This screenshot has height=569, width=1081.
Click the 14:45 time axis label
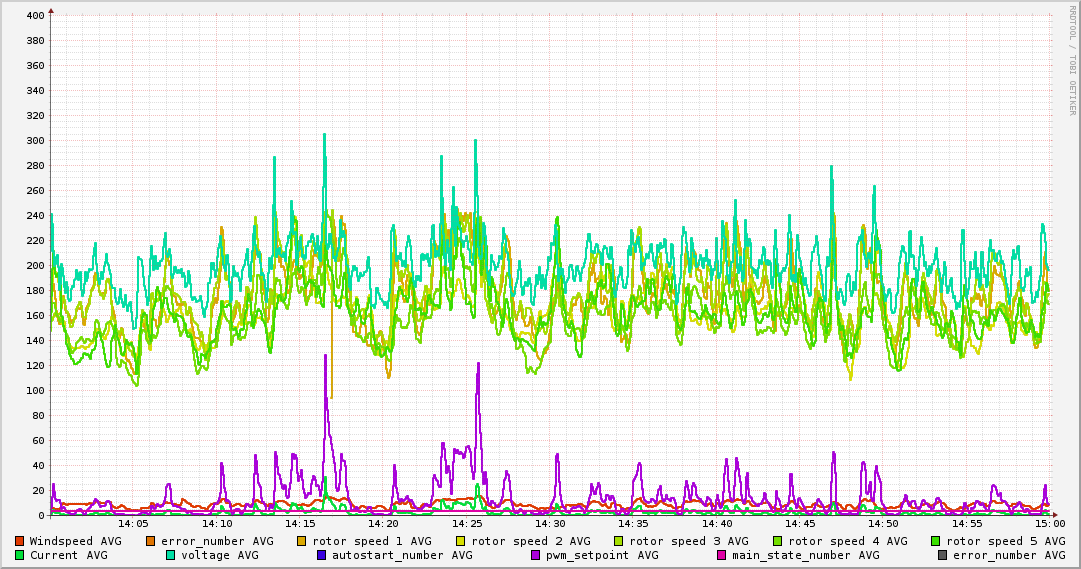(x=800, y=523)
